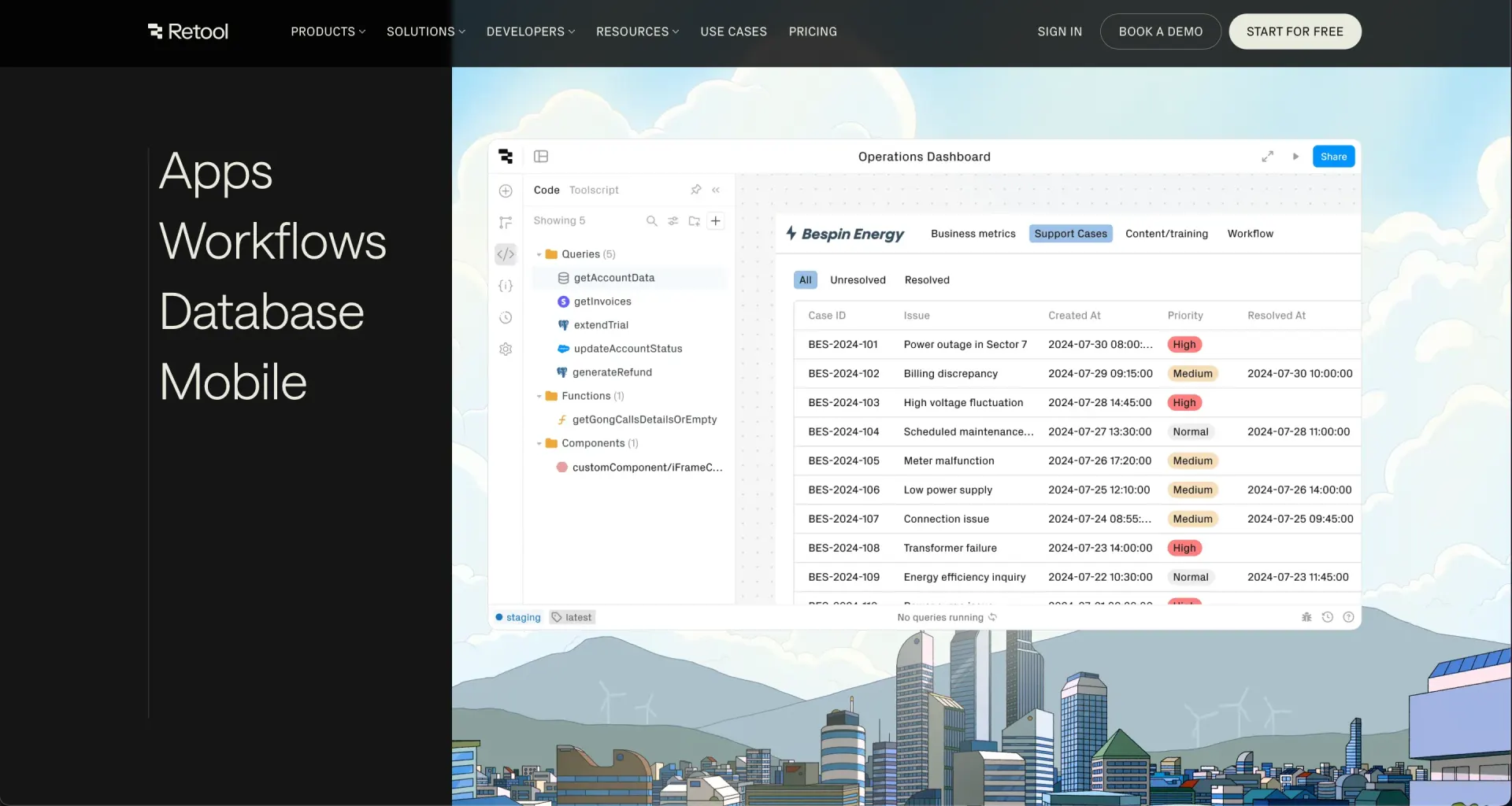Open the Products dropdown menu
Screen dimensions: 1512x806
coord(328,31)
